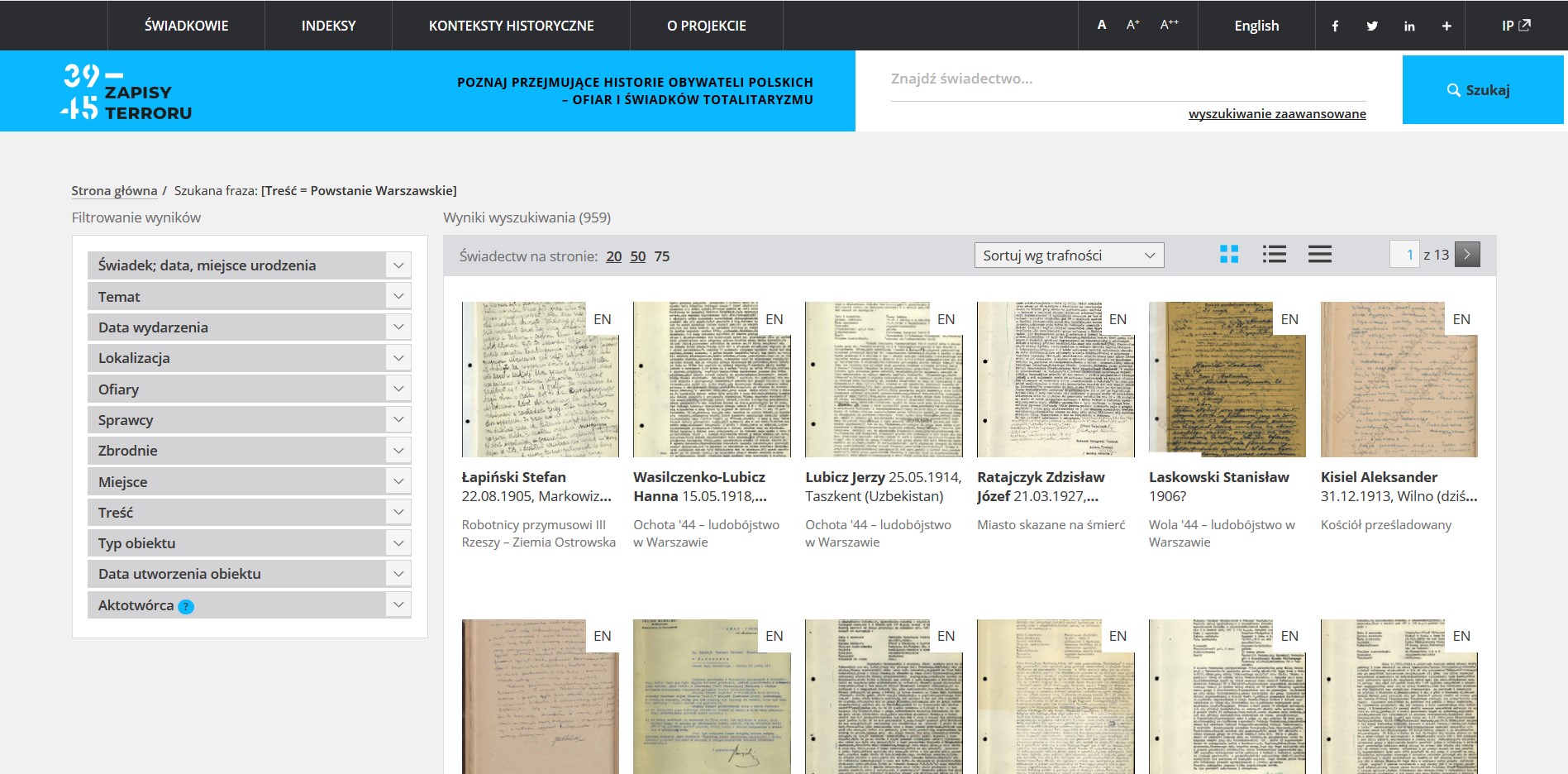
Task: Share page on LinkedIn
Action: click(1409, 26)
